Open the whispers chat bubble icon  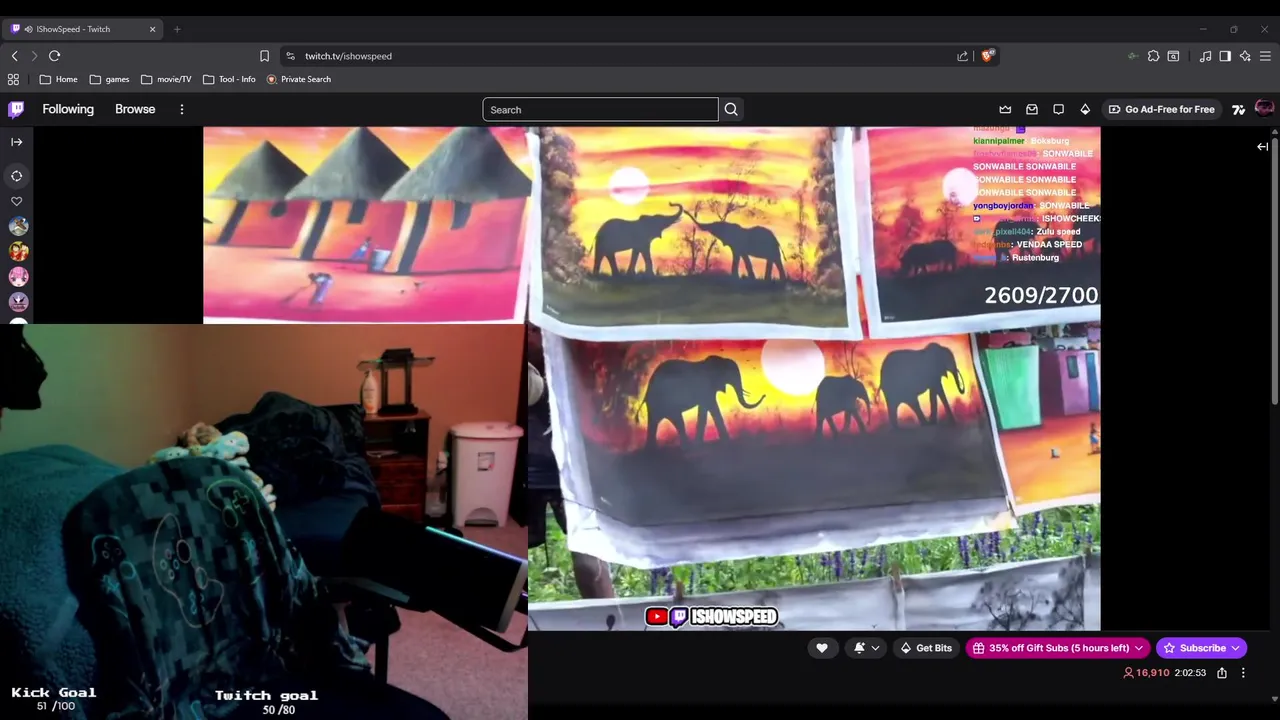point(1058,109)
